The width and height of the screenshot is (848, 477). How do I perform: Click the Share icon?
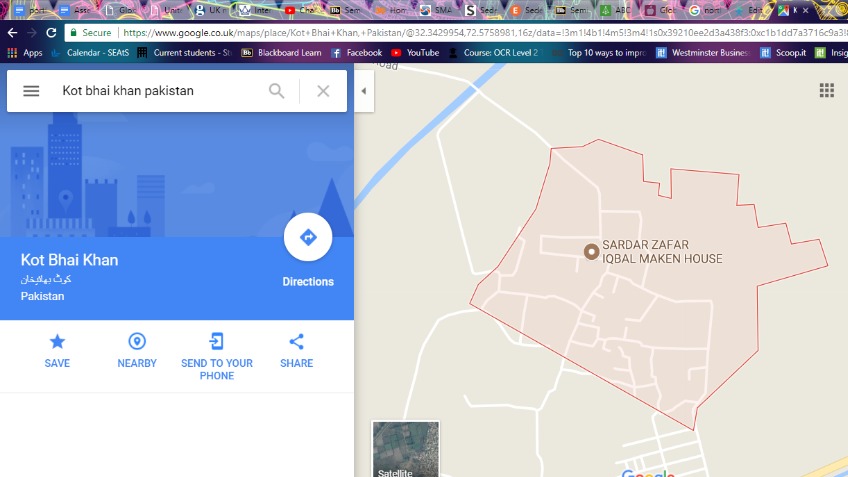[296, 341]
